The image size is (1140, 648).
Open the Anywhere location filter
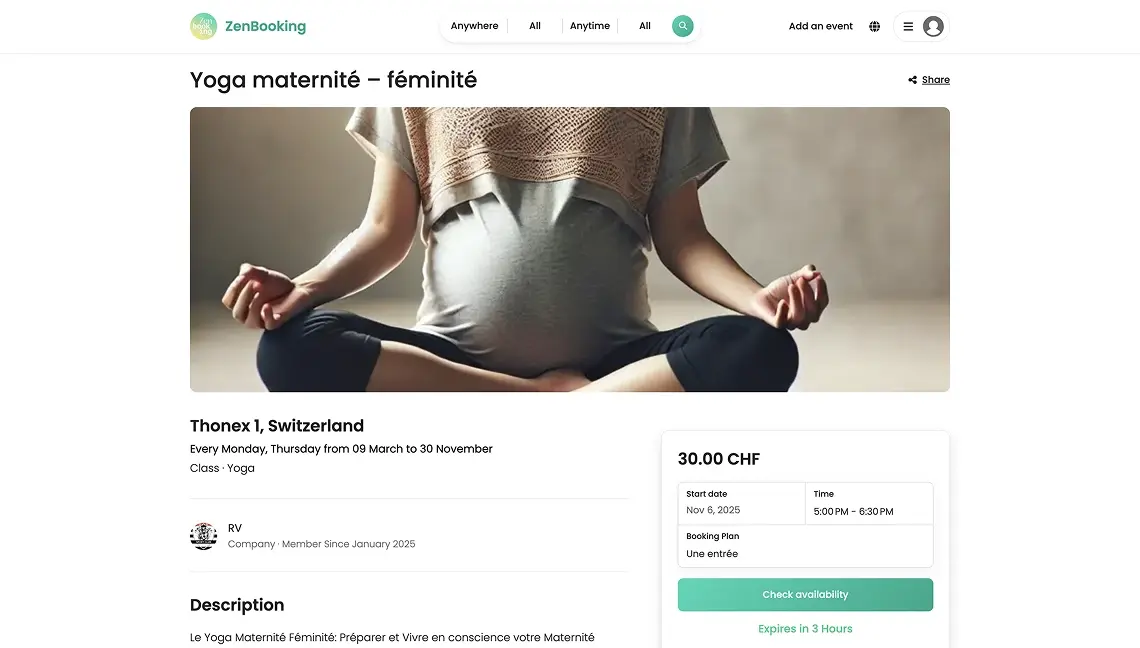click(x=474, y=26)
